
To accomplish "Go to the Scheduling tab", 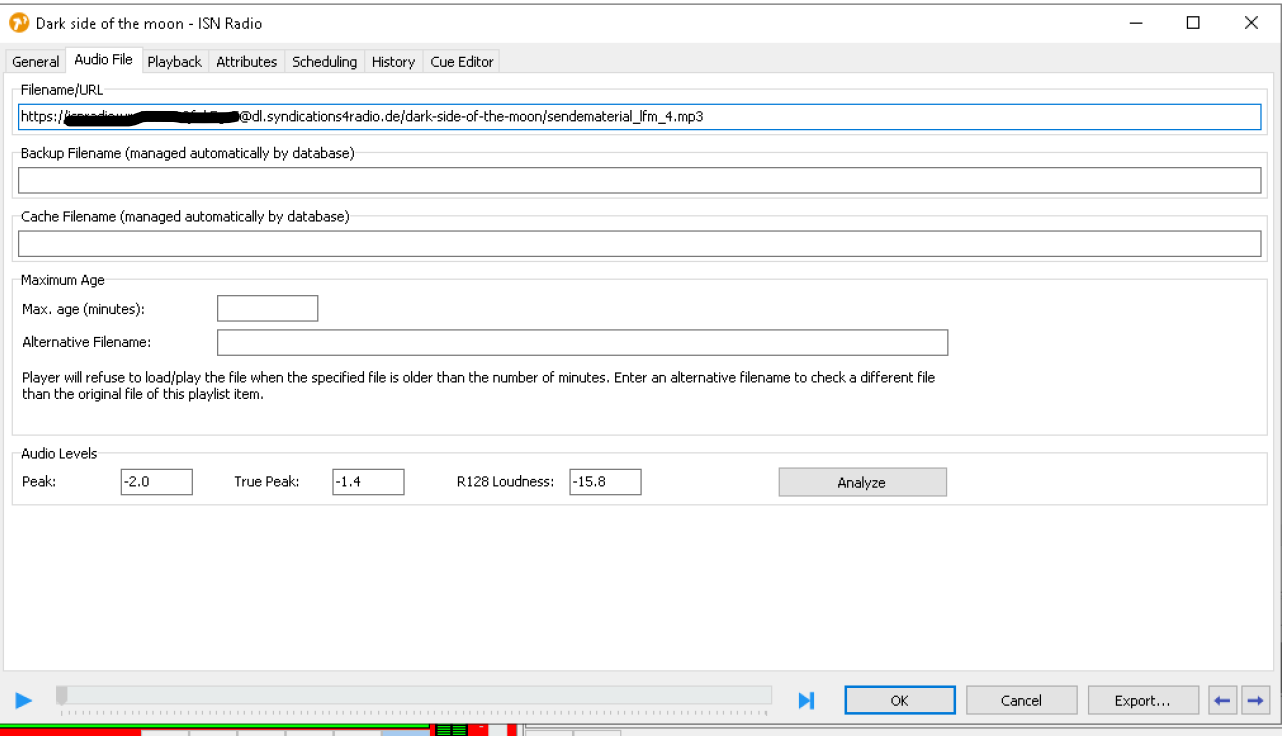I will pos(324,62).
